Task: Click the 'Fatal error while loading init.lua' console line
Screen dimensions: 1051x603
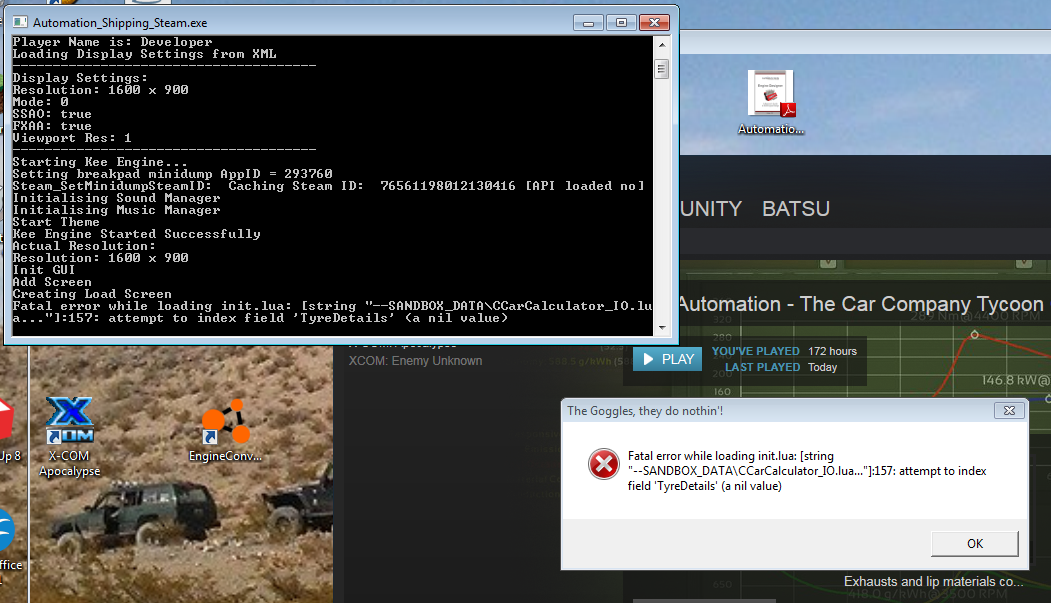Action: coord(332,312)
